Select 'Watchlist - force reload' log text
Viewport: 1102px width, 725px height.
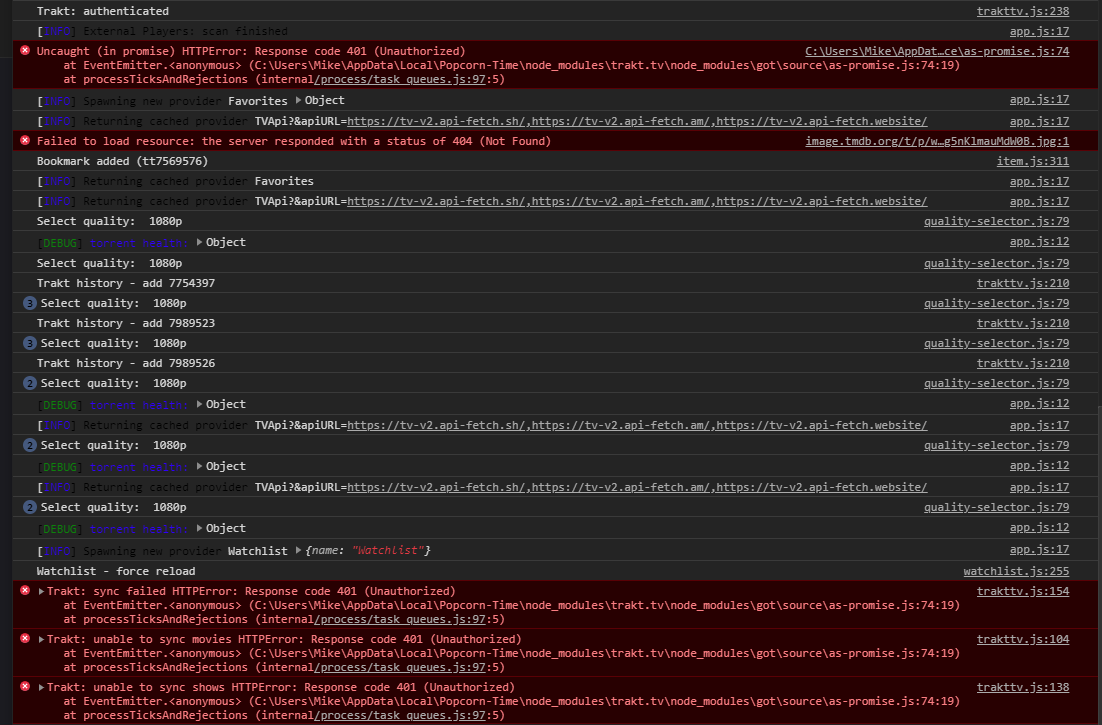[x=116, y=571]
